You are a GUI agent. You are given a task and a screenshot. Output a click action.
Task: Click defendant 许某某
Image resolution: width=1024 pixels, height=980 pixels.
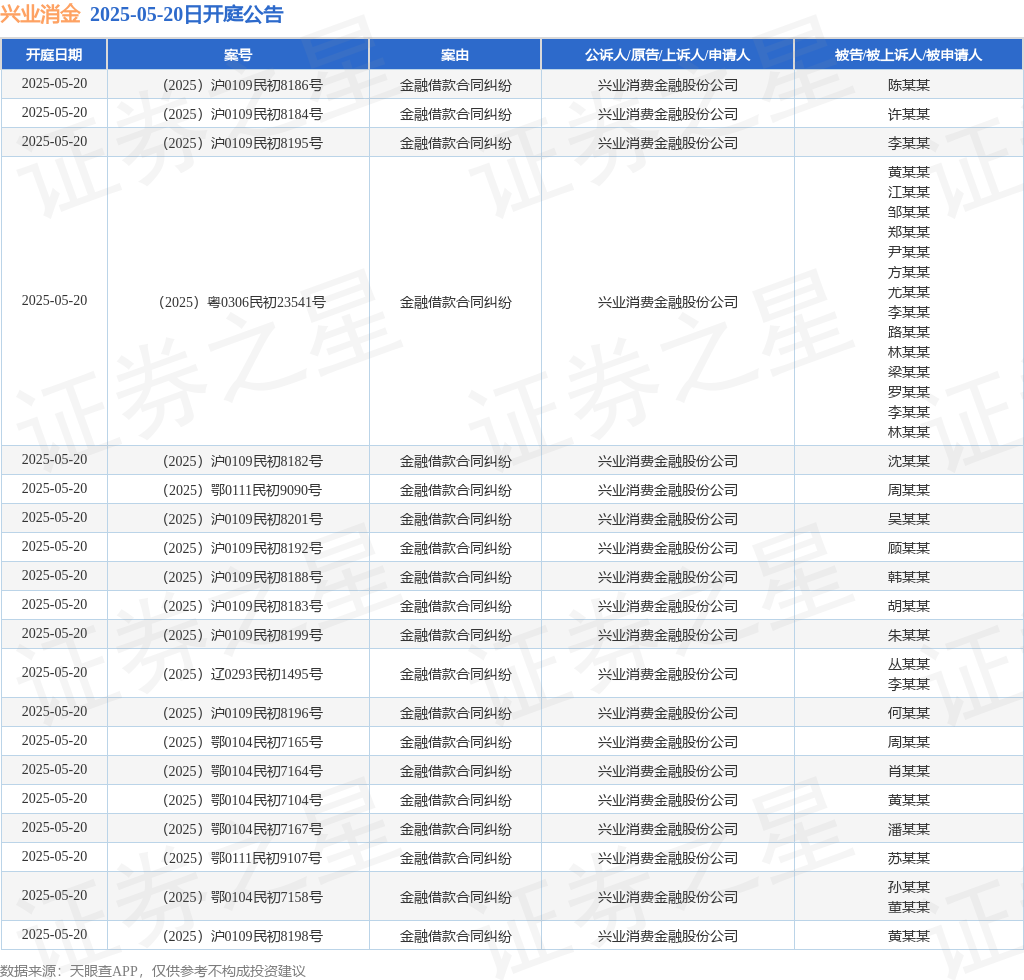908,114
